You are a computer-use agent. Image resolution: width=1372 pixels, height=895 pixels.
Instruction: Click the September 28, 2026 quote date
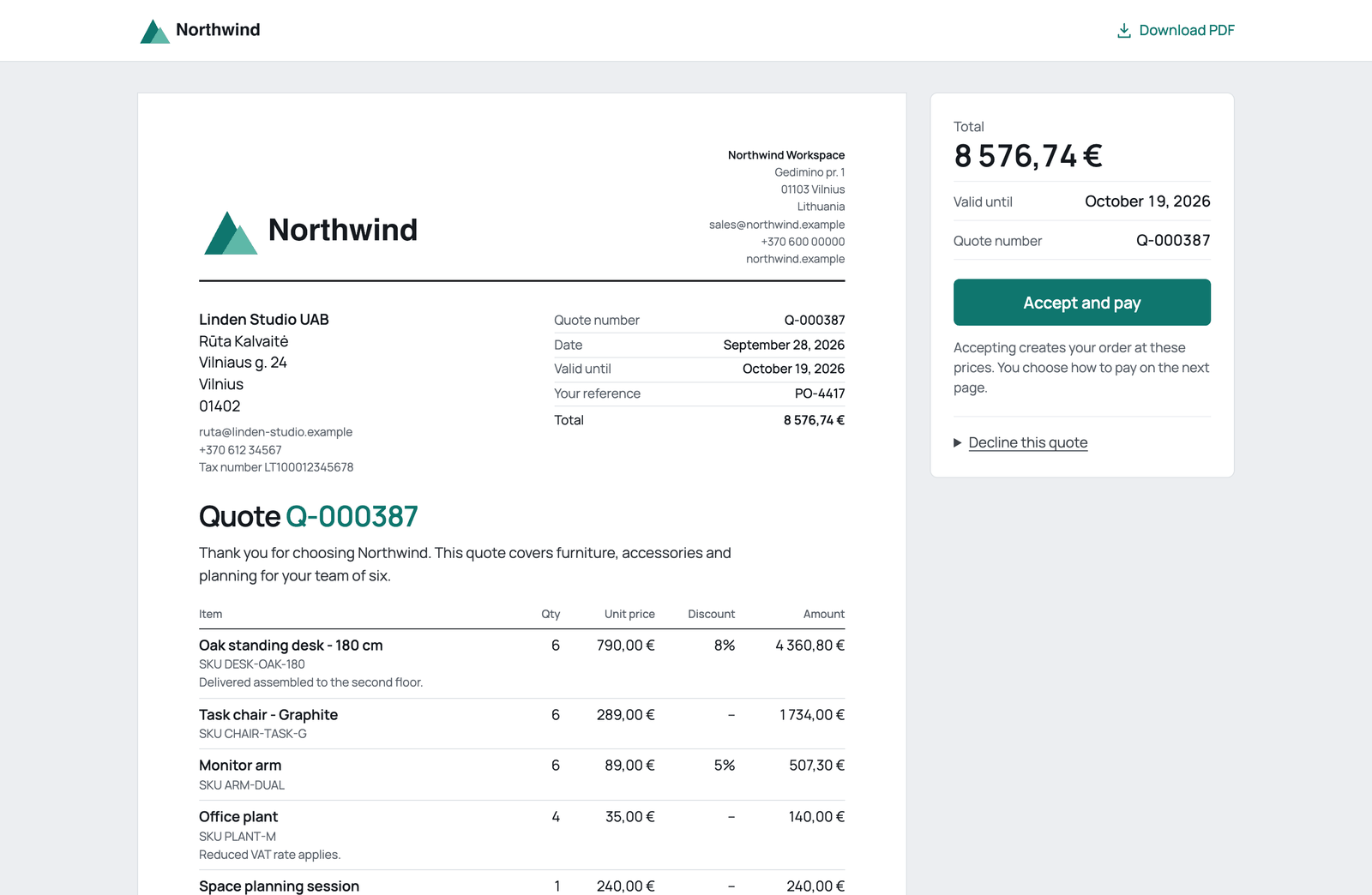[x=784, y=345]
